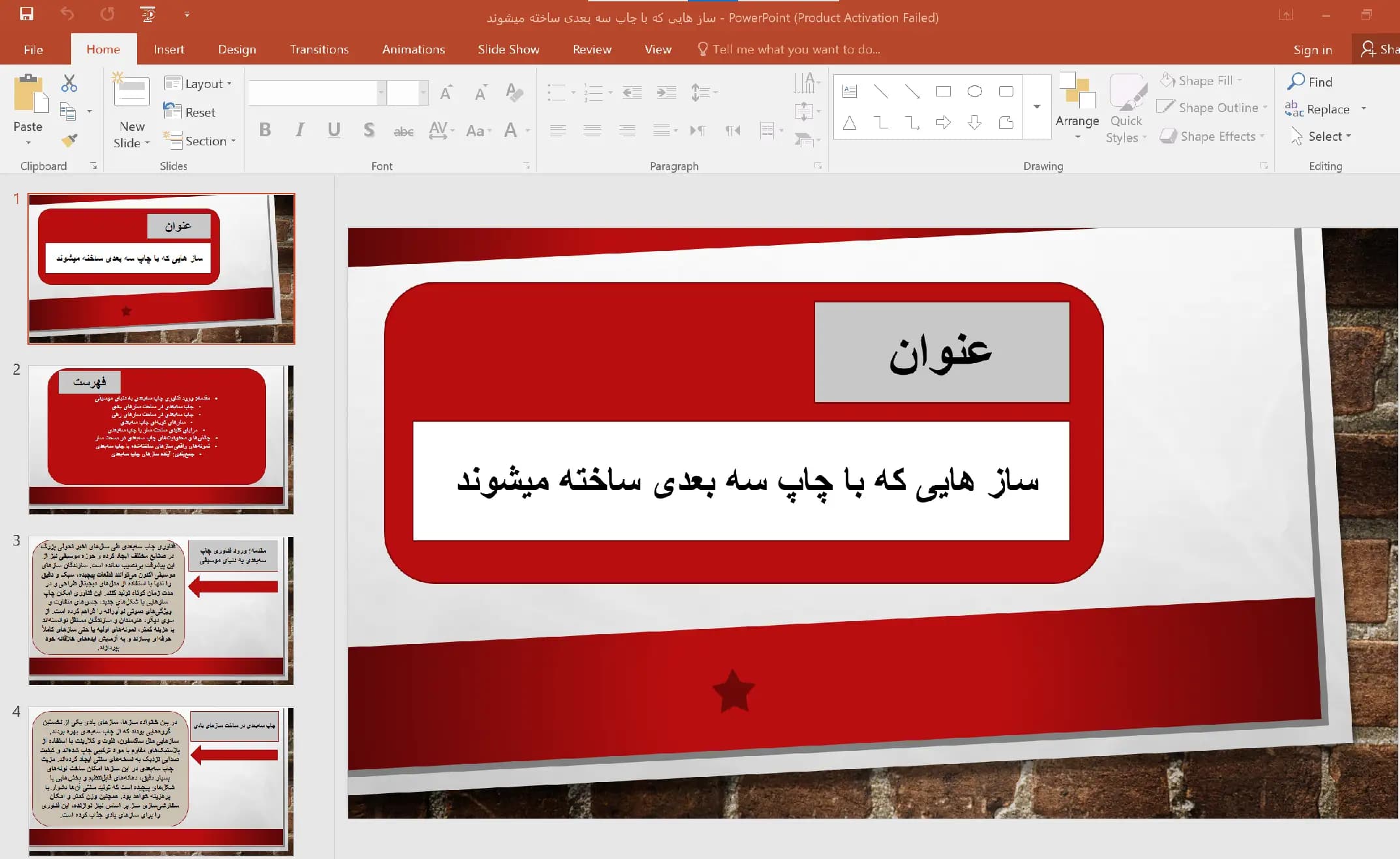Viewport: 1400px width, 859px height.
Task: Copy selection with the Copy icon
Action: (68, 112)
